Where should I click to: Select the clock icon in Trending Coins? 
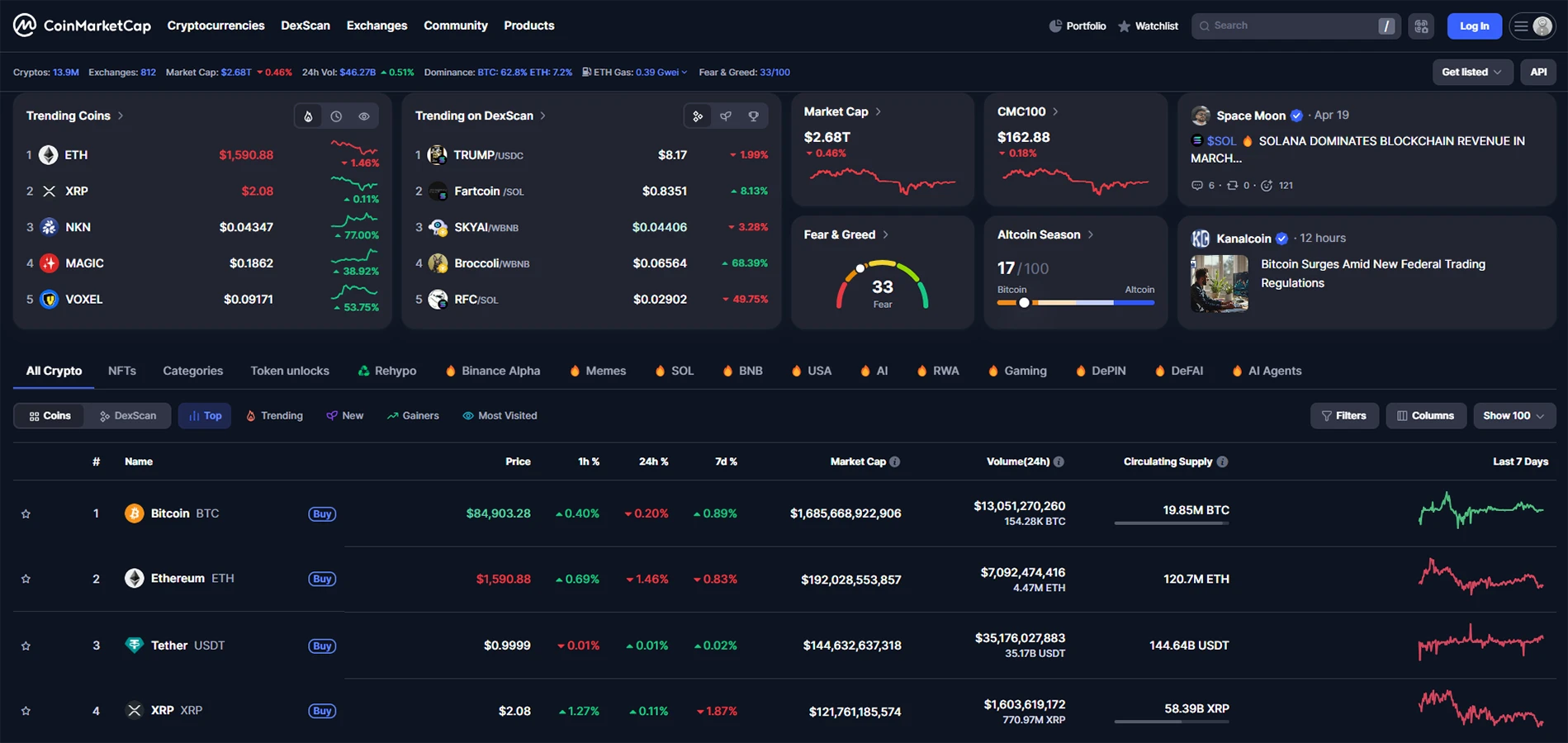[x=336, y=116]
